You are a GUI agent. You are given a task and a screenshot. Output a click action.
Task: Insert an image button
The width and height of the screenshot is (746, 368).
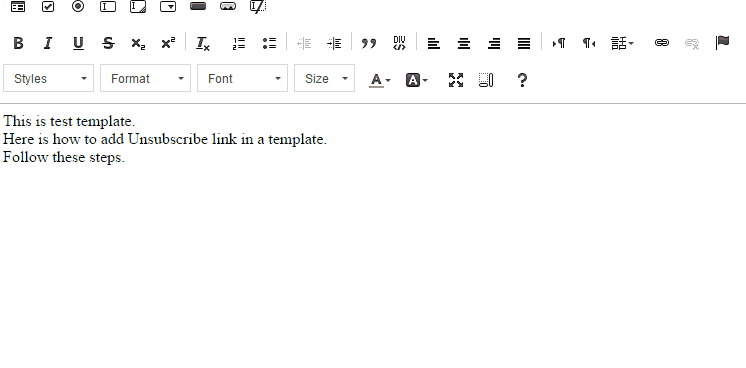click(x=228, y=6)
